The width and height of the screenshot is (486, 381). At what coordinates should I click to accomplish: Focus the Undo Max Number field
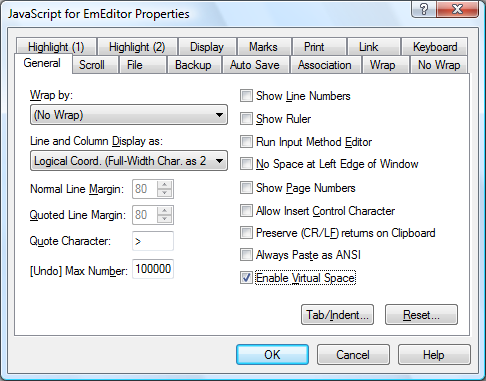153,269
